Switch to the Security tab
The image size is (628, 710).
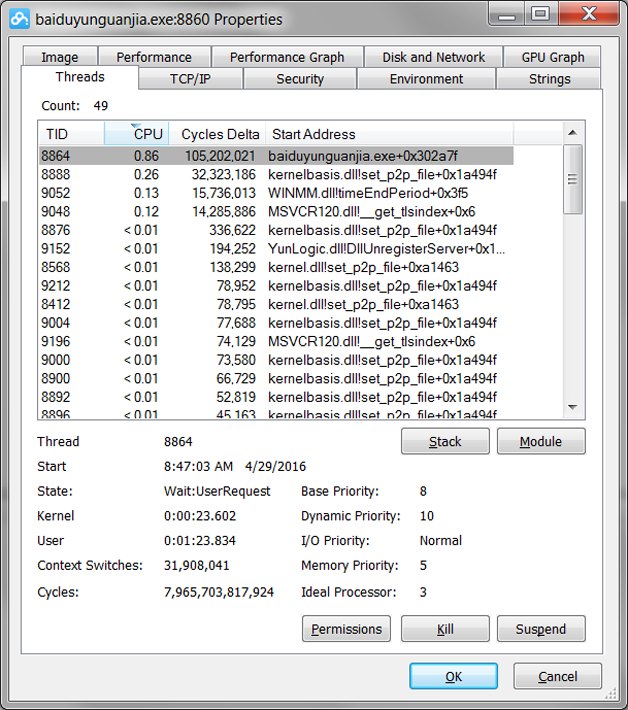pos(300,79)
